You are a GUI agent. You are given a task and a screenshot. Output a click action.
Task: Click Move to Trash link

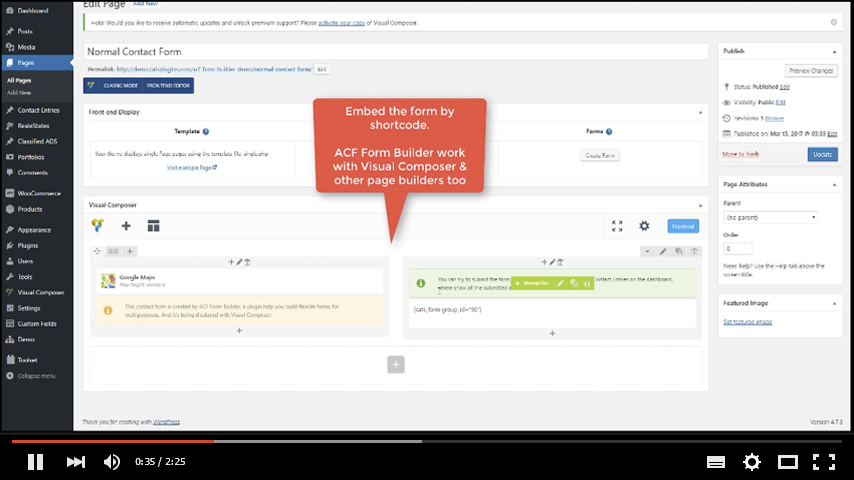(740, 154)
